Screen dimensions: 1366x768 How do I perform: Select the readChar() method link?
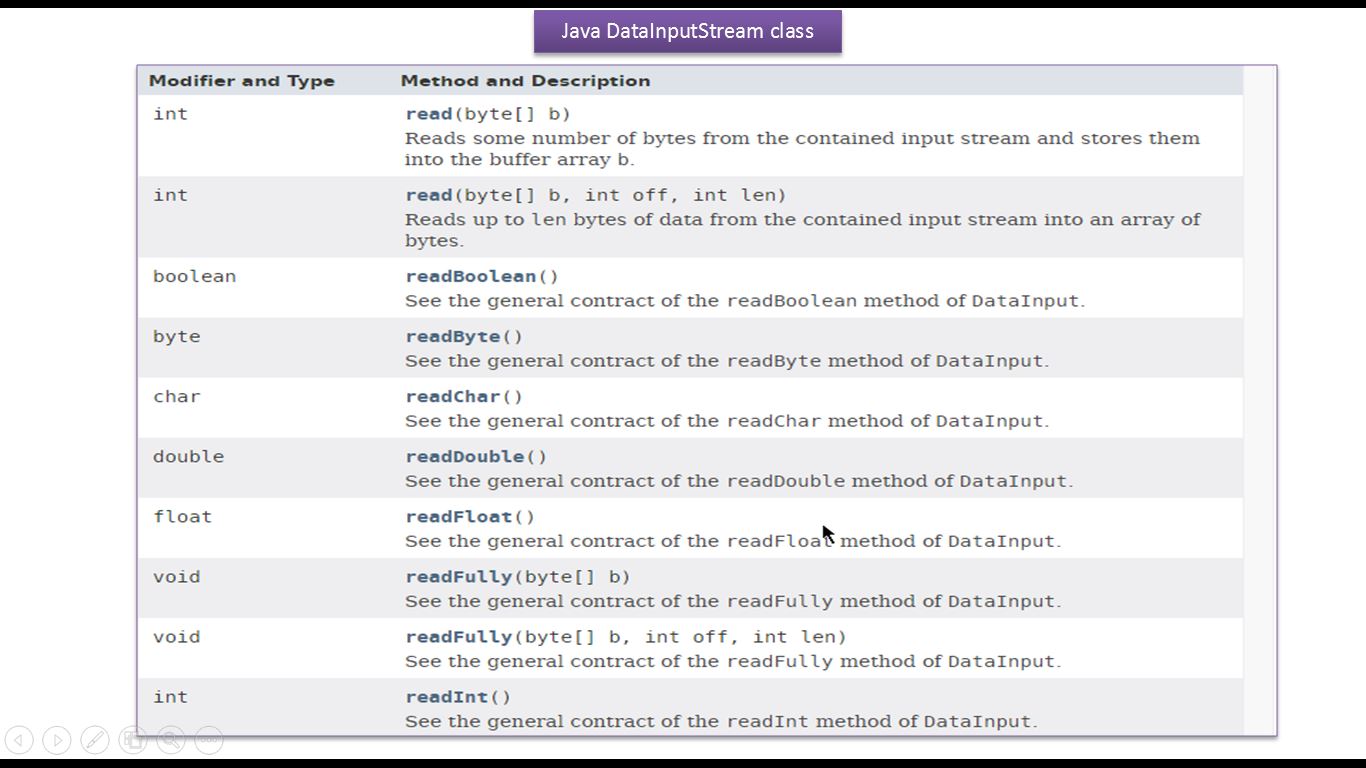pos(453,396)
